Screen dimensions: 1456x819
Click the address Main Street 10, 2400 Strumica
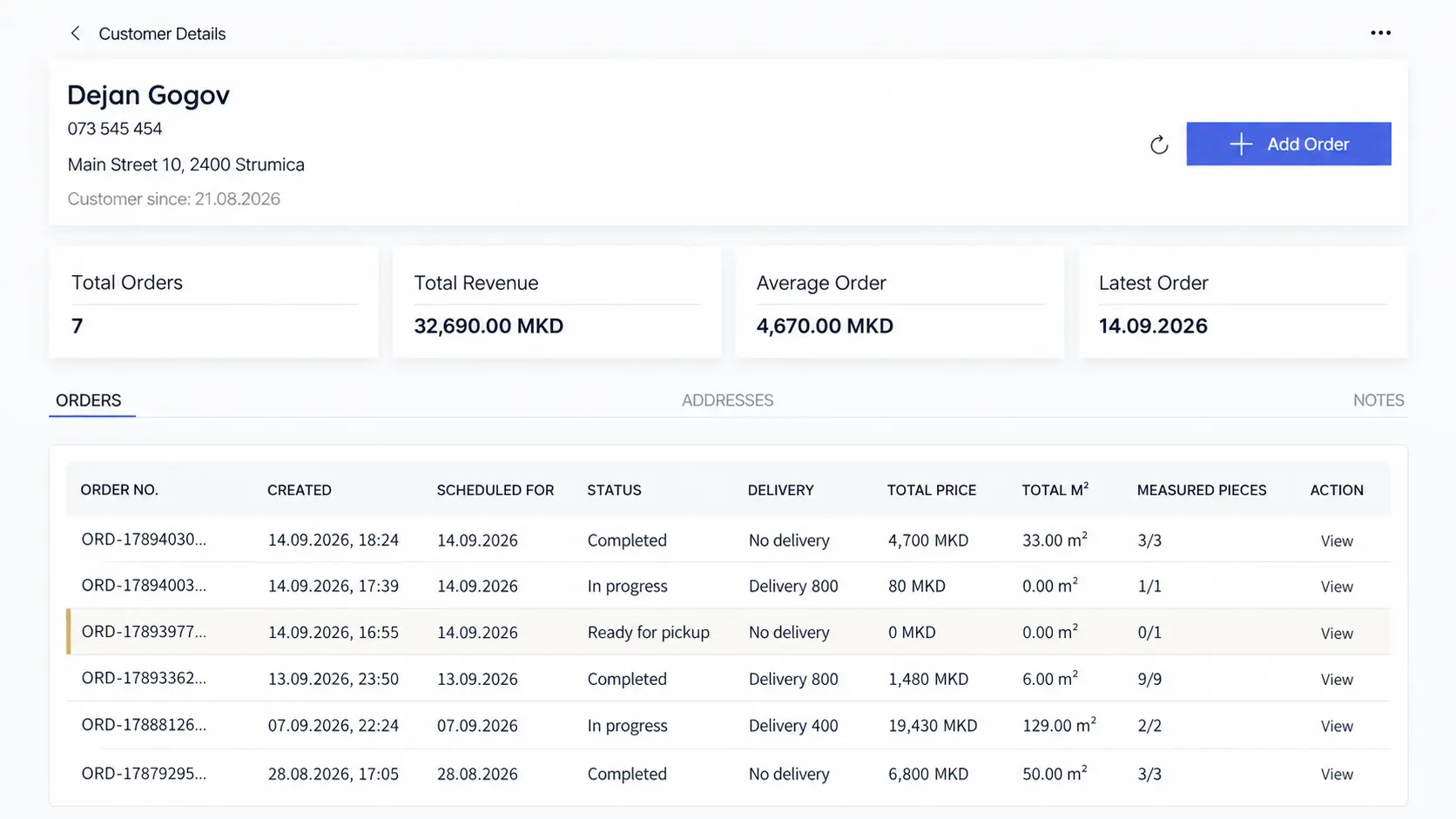point(186,164)
